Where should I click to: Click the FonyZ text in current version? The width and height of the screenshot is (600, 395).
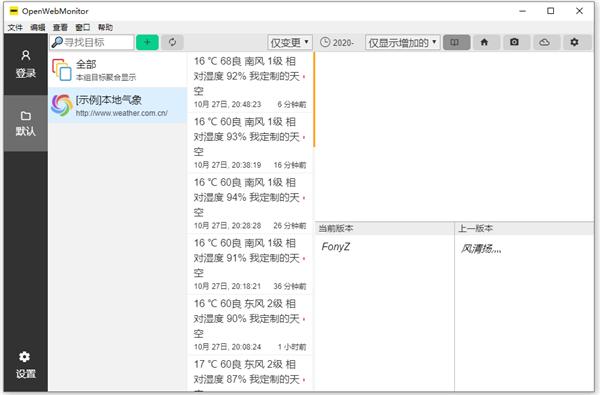coord(336,246)
